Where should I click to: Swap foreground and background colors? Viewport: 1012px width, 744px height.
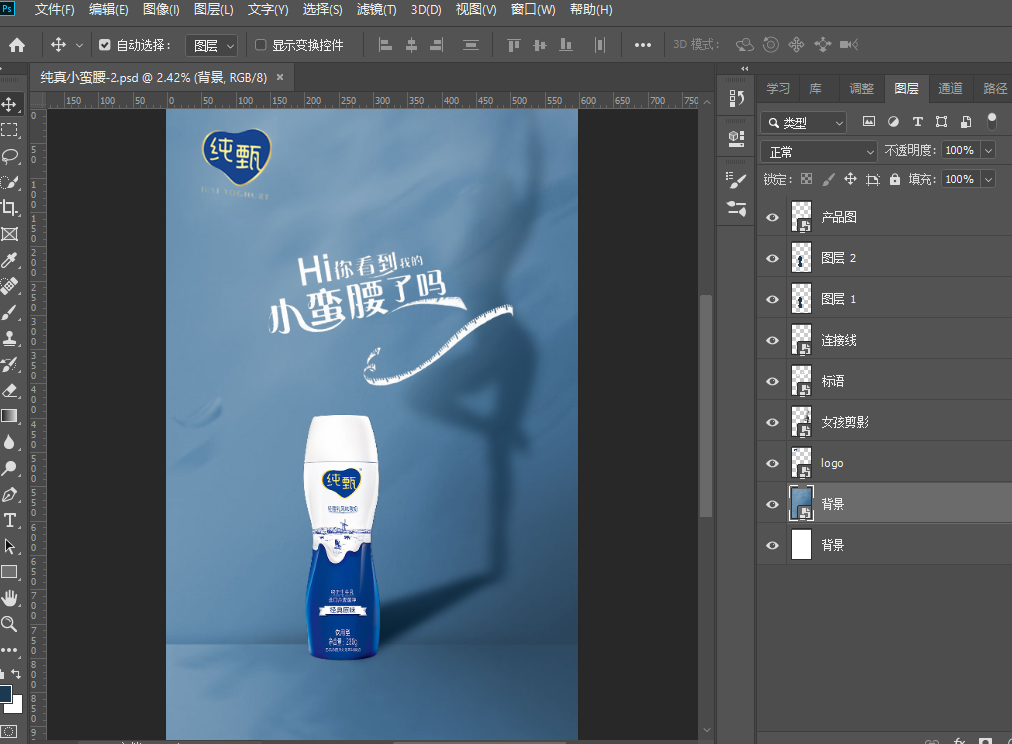click(x=16, y=674)
